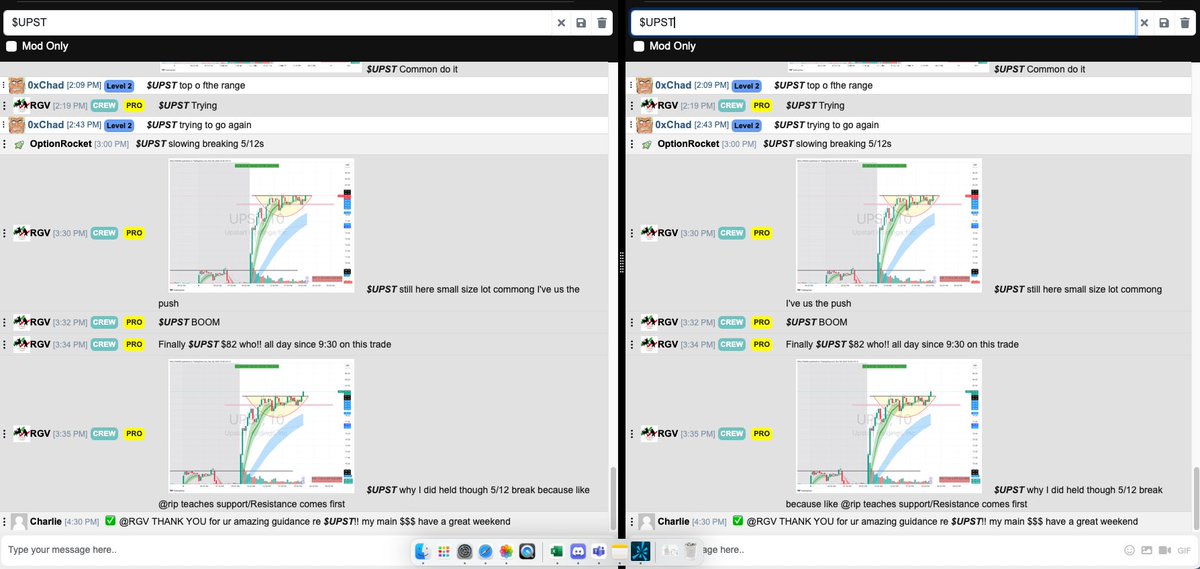The height and width of the screenshot is (569, 1200).
Task: Click the left pane vertical scrollbar thumb
Action: pos(613,499)
